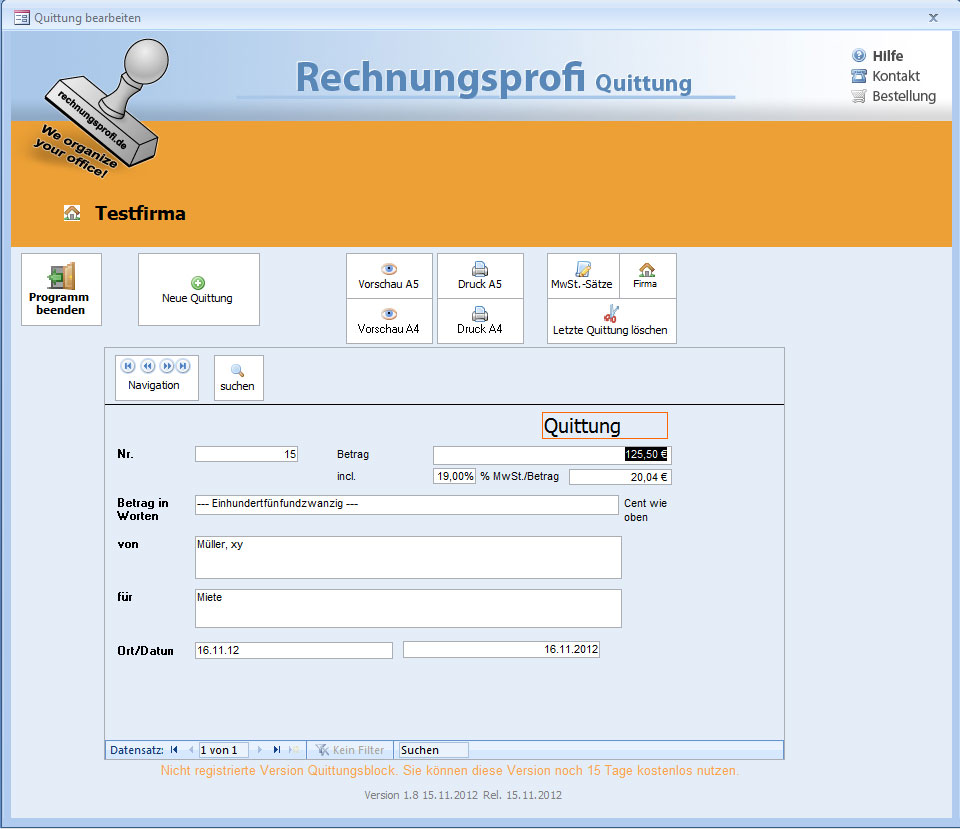Click the Betrag in Worten text field
Viewport: 960px width, 829px height.
coord(407,505)
